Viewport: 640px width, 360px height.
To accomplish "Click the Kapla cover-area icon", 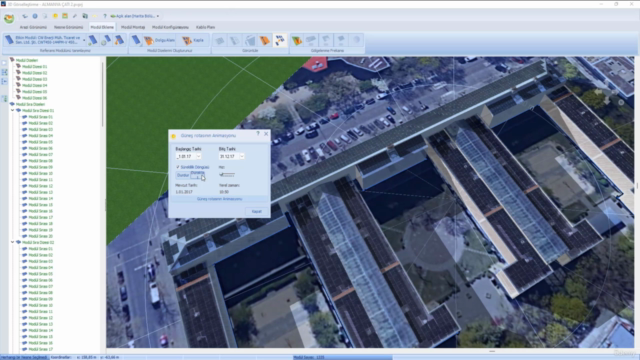I will (193, 40).
